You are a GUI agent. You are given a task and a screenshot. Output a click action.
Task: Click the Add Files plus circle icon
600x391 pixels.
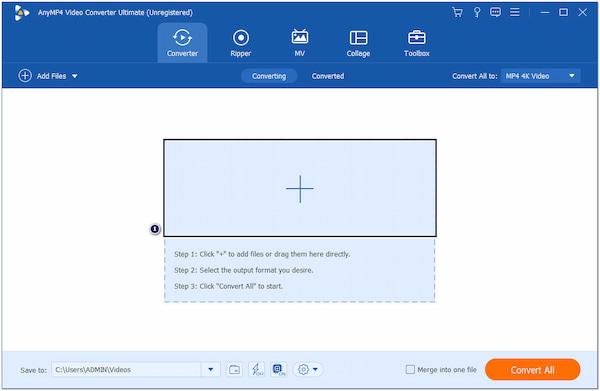[x=25, y=76]
